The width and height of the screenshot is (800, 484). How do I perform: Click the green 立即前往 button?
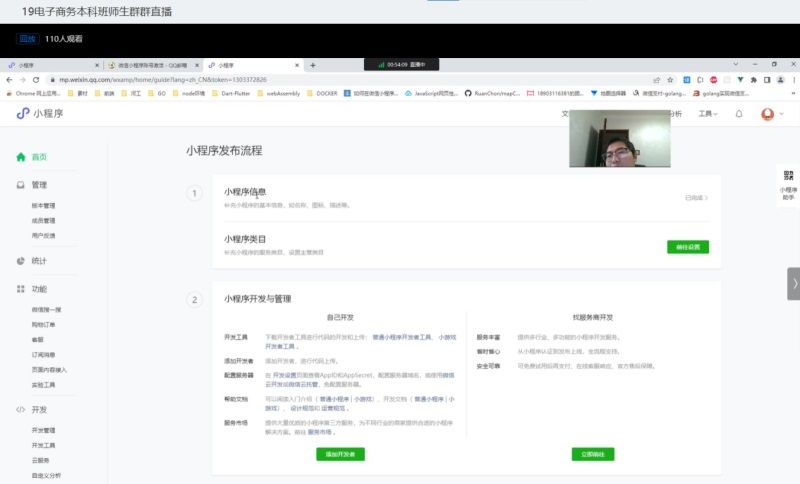click(x=592, y=454)
